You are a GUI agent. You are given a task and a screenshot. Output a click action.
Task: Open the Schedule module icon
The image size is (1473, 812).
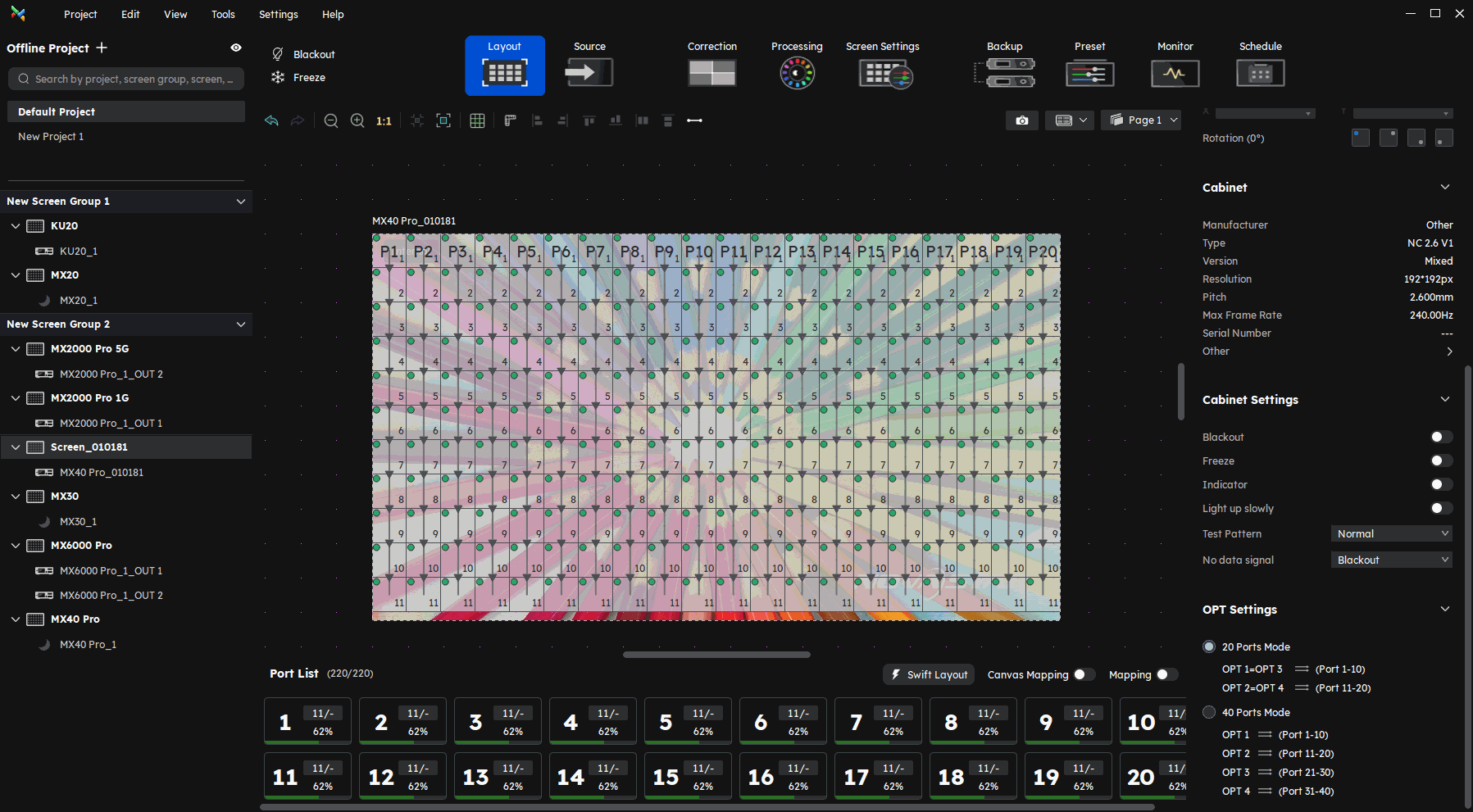pyautogui.click(x=1260, y=74)
